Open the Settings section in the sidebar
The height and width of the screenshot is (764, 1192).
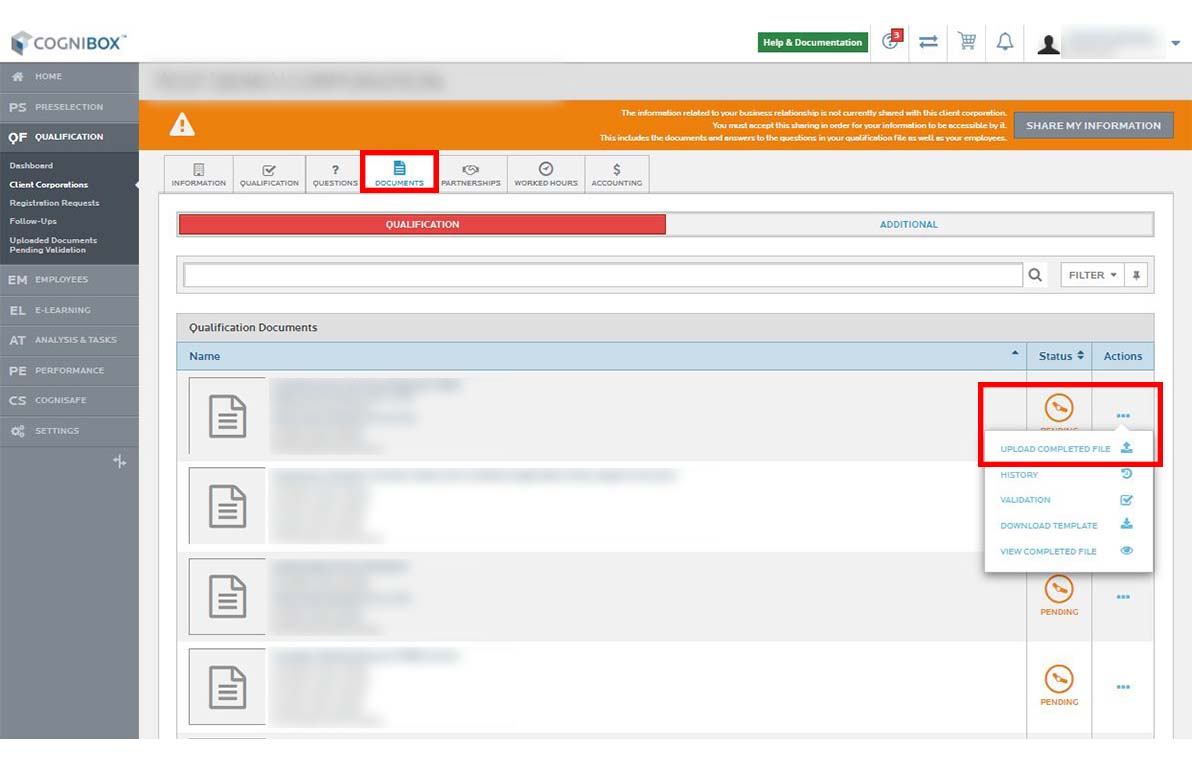point(56,431)
